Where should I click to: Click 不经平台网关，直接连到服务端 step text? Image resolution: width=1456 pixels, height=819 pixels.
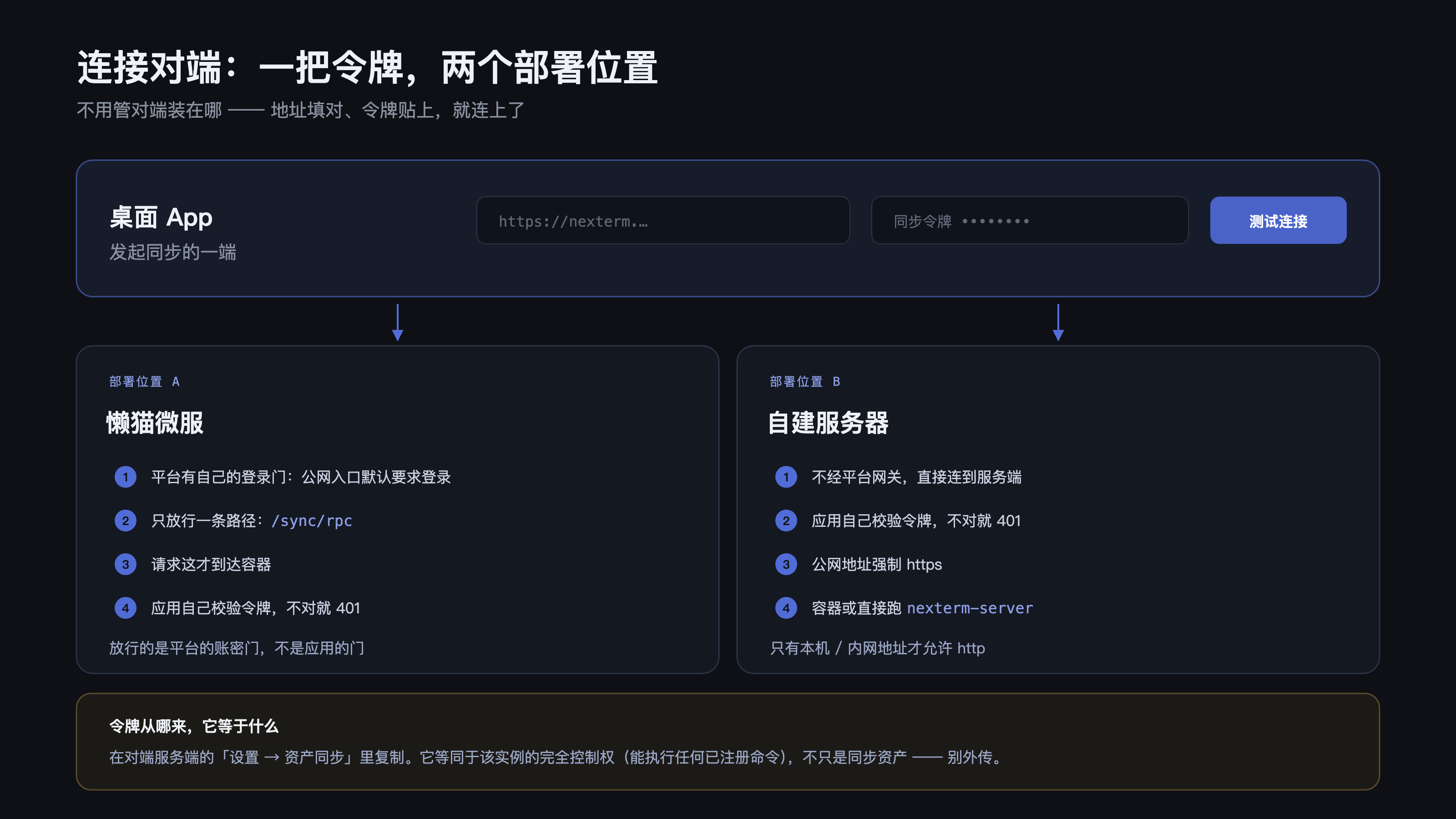coord(916,477)
